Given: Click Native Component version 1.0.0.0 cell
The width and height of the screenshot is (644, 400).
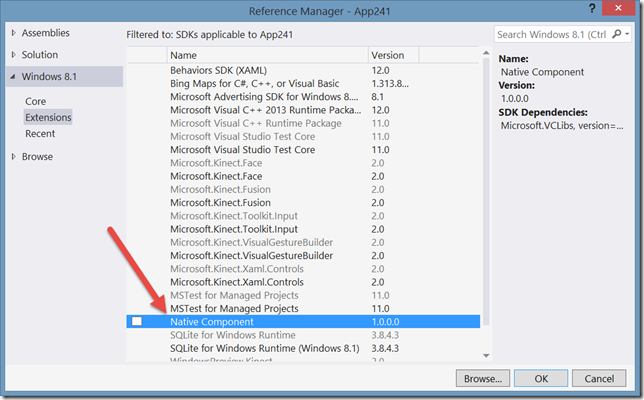Looking at the screenshot, I should click(x=385, y=322).
